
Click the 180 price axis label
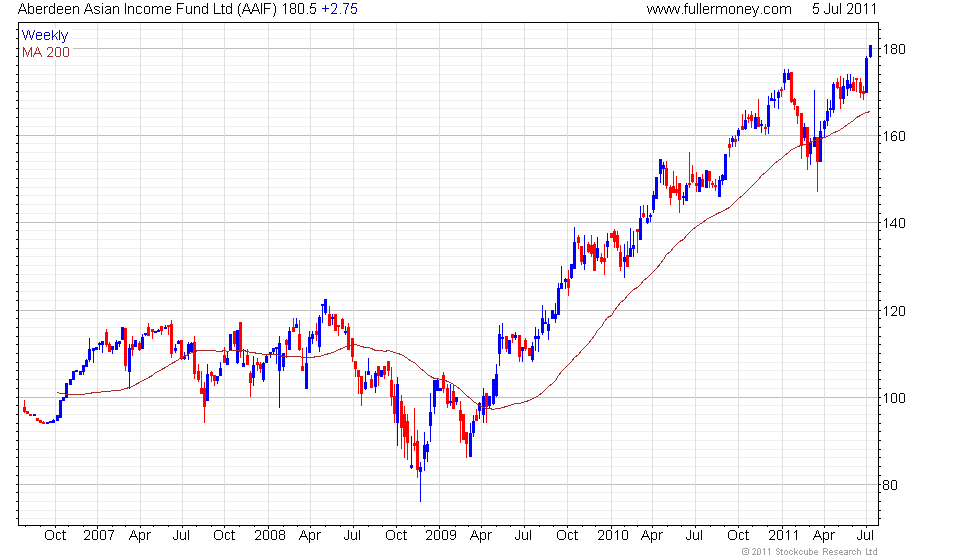[x=894, y=49]
